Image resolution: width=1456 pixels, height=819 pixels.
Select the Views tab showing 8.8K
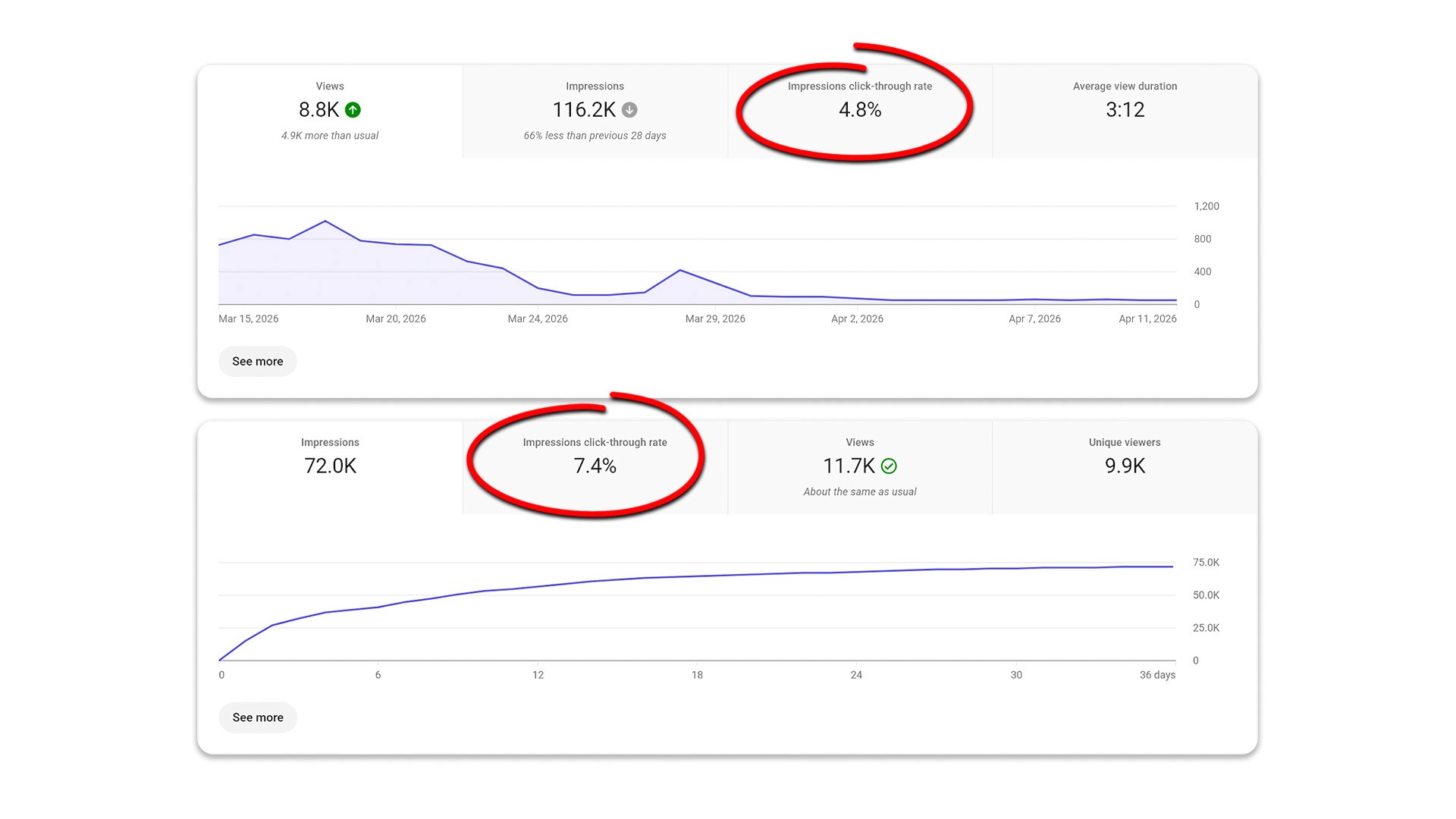click(329, 111)
